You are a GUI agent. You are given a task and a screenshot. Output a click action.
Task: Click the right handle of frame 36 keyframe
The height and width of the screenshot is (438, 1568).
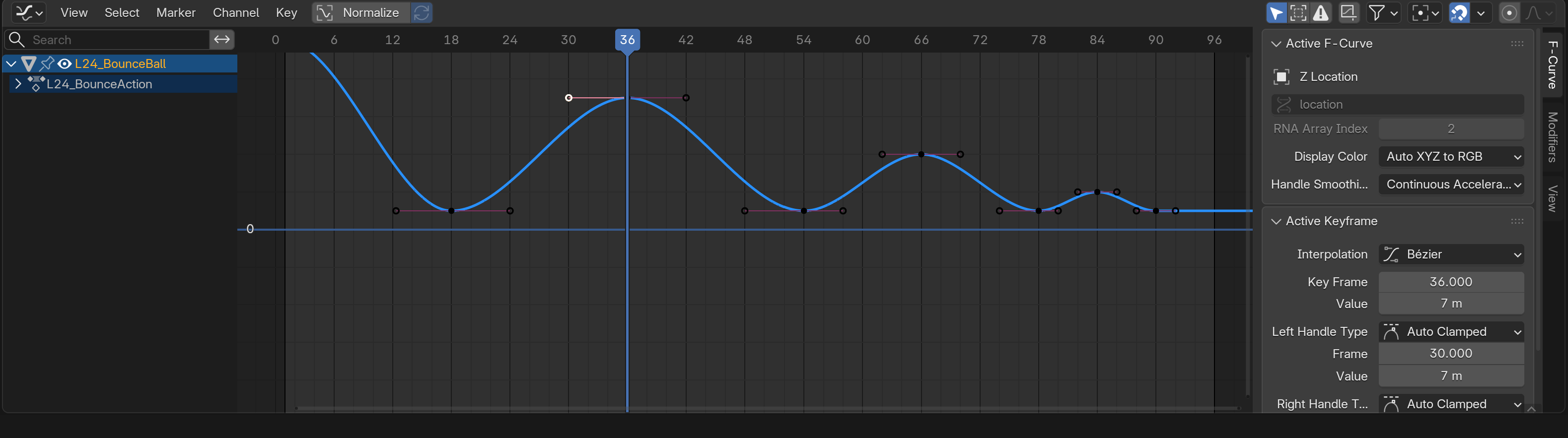[686, 98]
